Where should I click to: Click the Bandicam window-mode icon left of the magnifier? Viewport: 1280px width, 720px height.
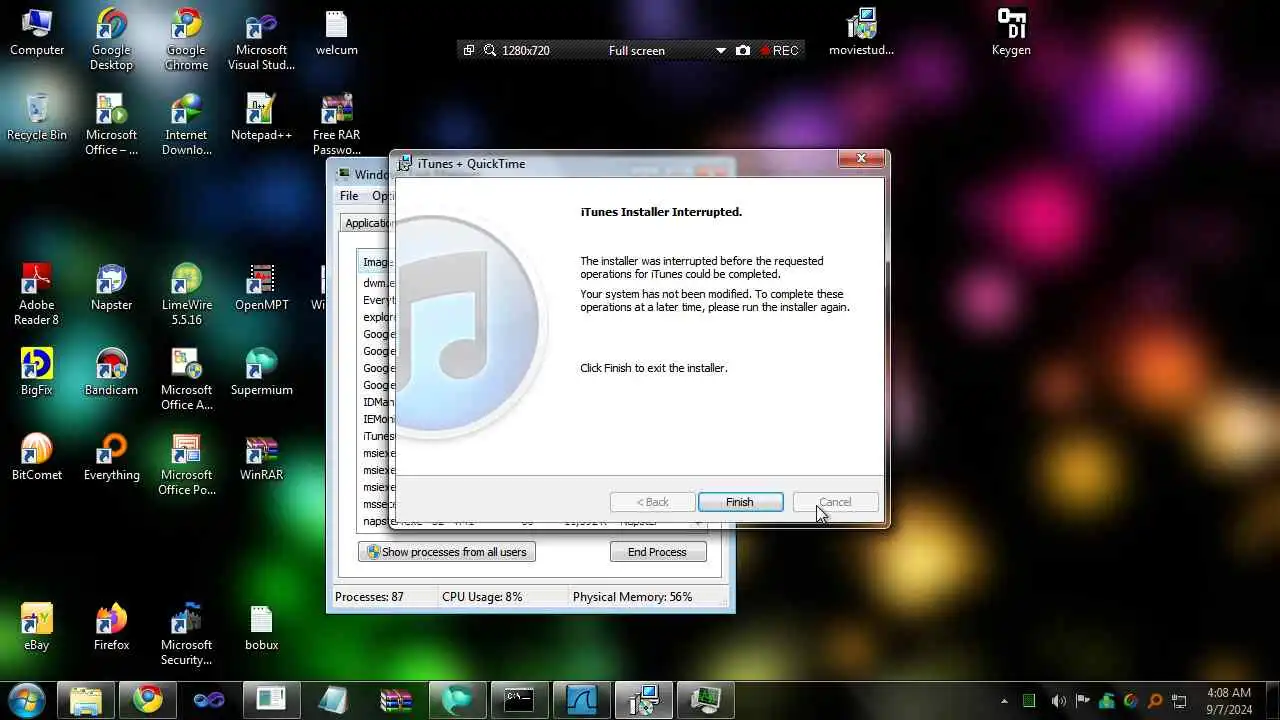[468, 50]
